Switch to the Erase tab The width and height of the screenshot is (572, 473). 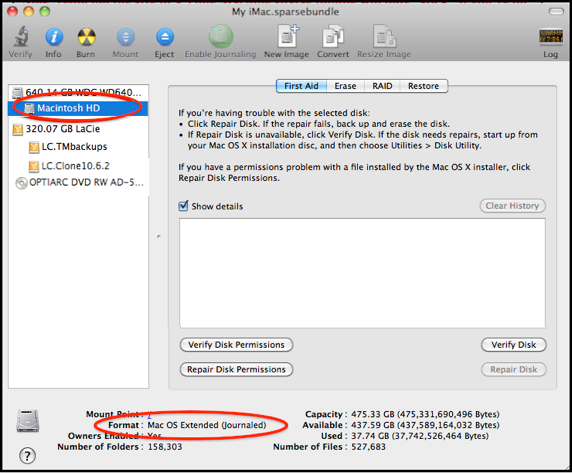(345, 86)
